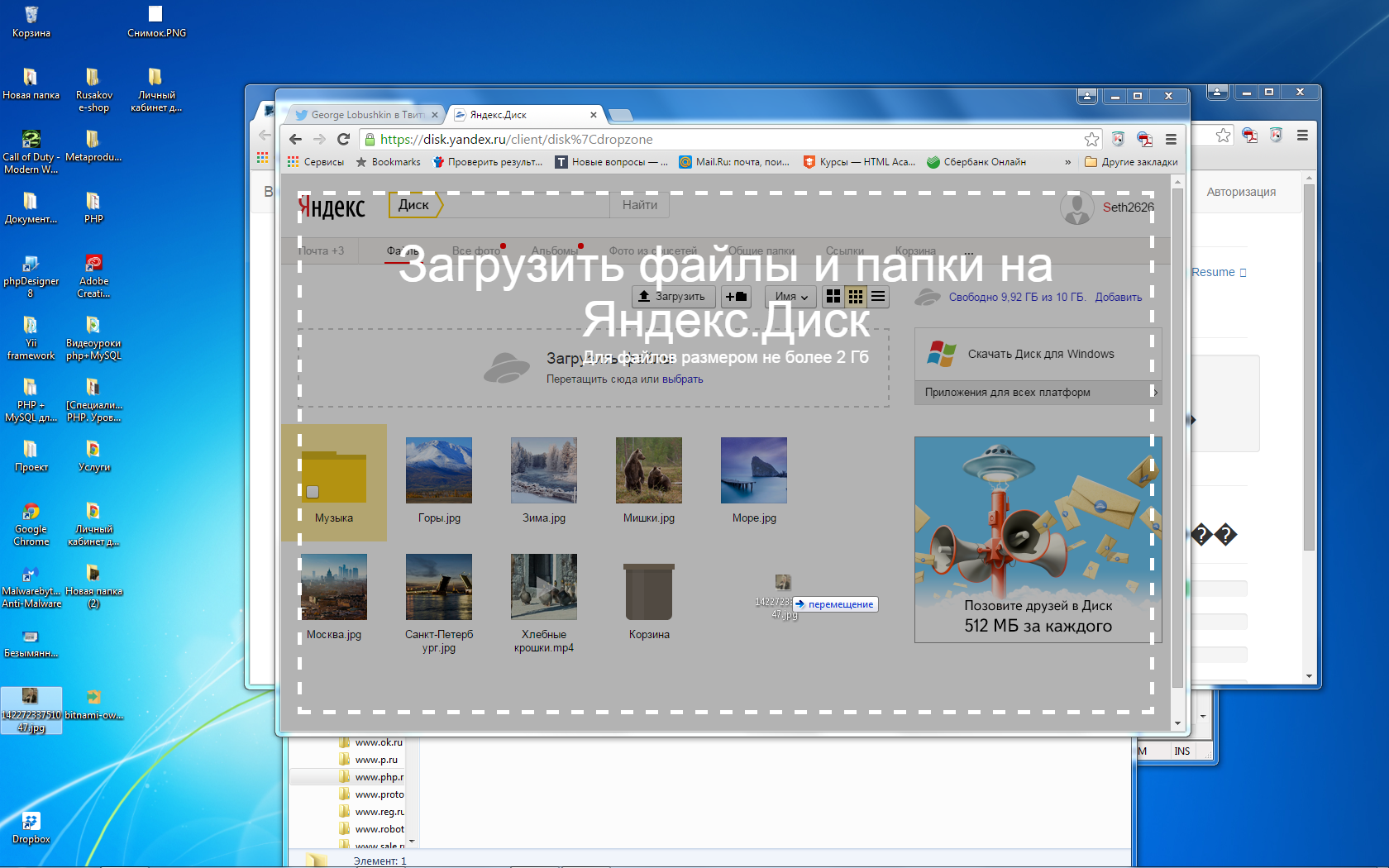Switch to list view
Image resolution: width=1389 pixels, height=868 pixels.
point(878,296)
